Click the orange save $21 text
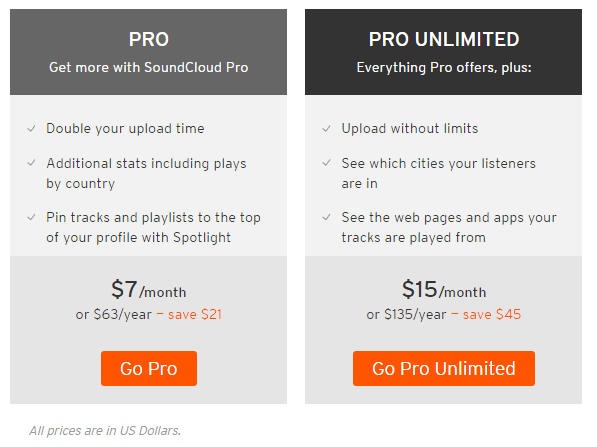This screenshot has height=447, width=597. [x=195, y=314]
